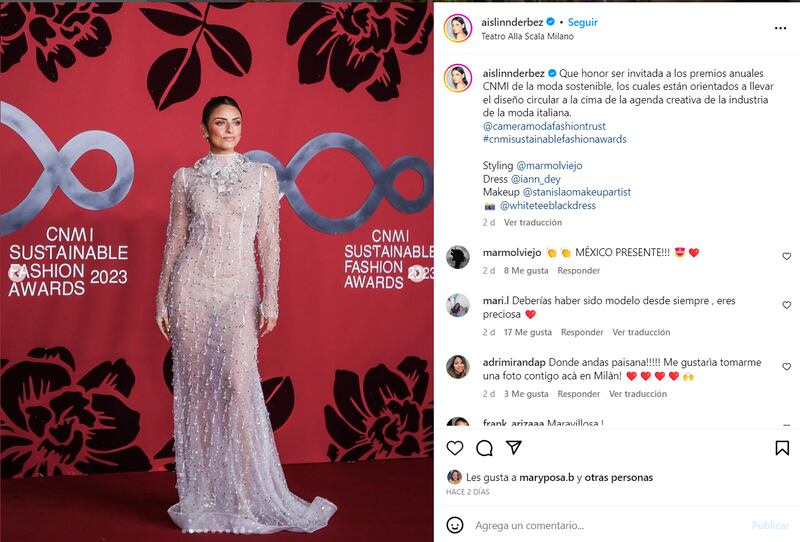Screen dimensions: 800x542
Task: Like marmolviejo's comment heart
Action: (786, 256)
